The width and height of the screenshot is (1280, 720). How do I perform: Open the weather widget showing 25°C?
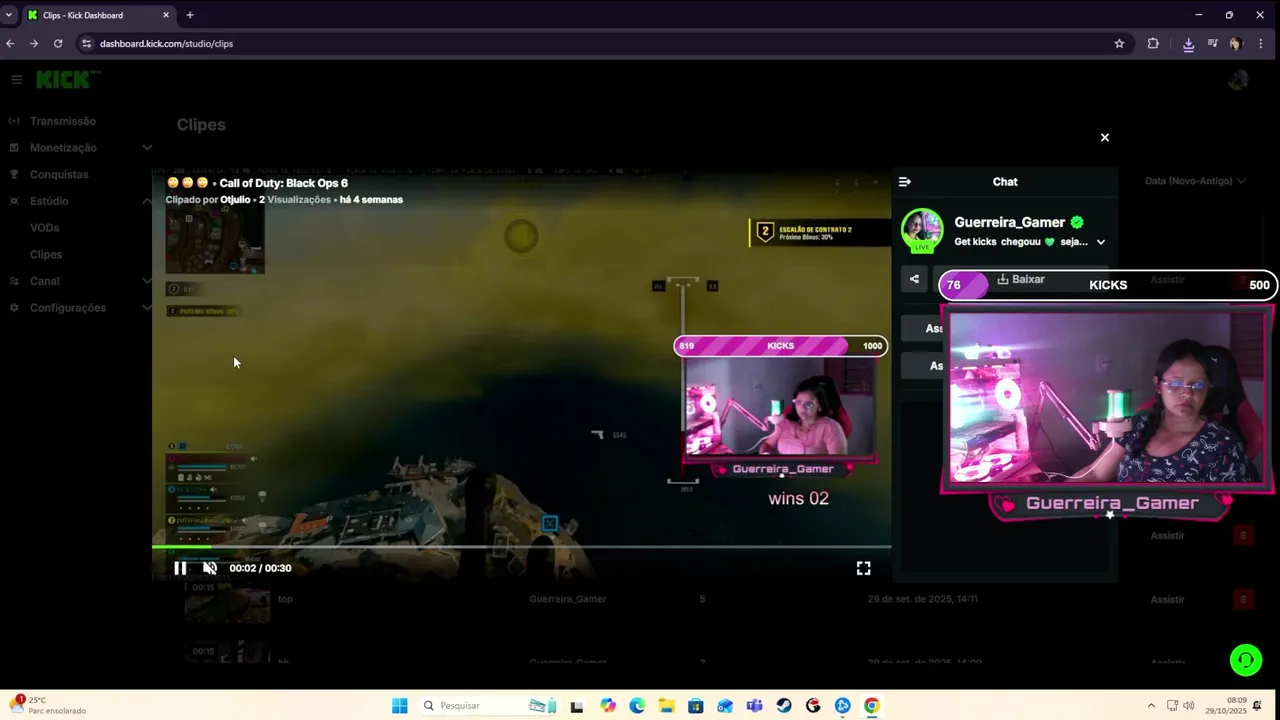48,705
